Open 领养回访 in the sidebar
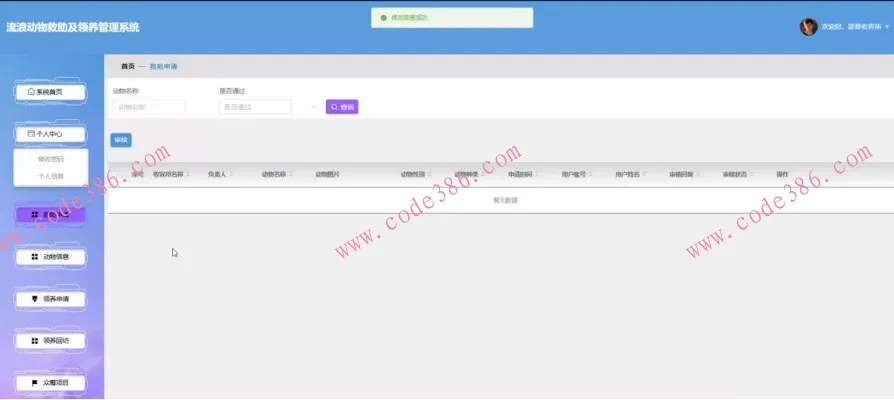 (x=50, y=341)
